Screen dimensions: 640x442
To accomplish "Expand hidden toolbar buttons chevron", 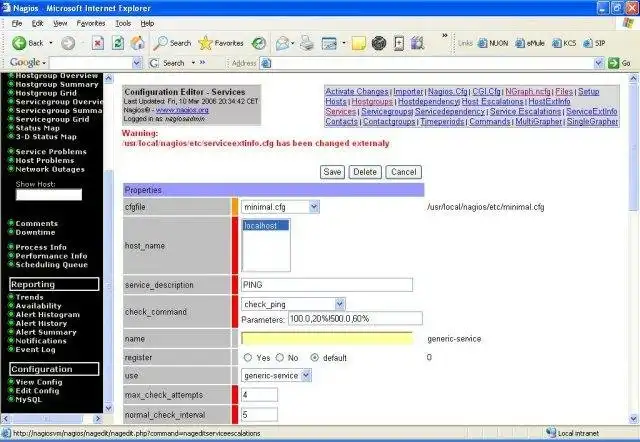I will pos(445,36).
